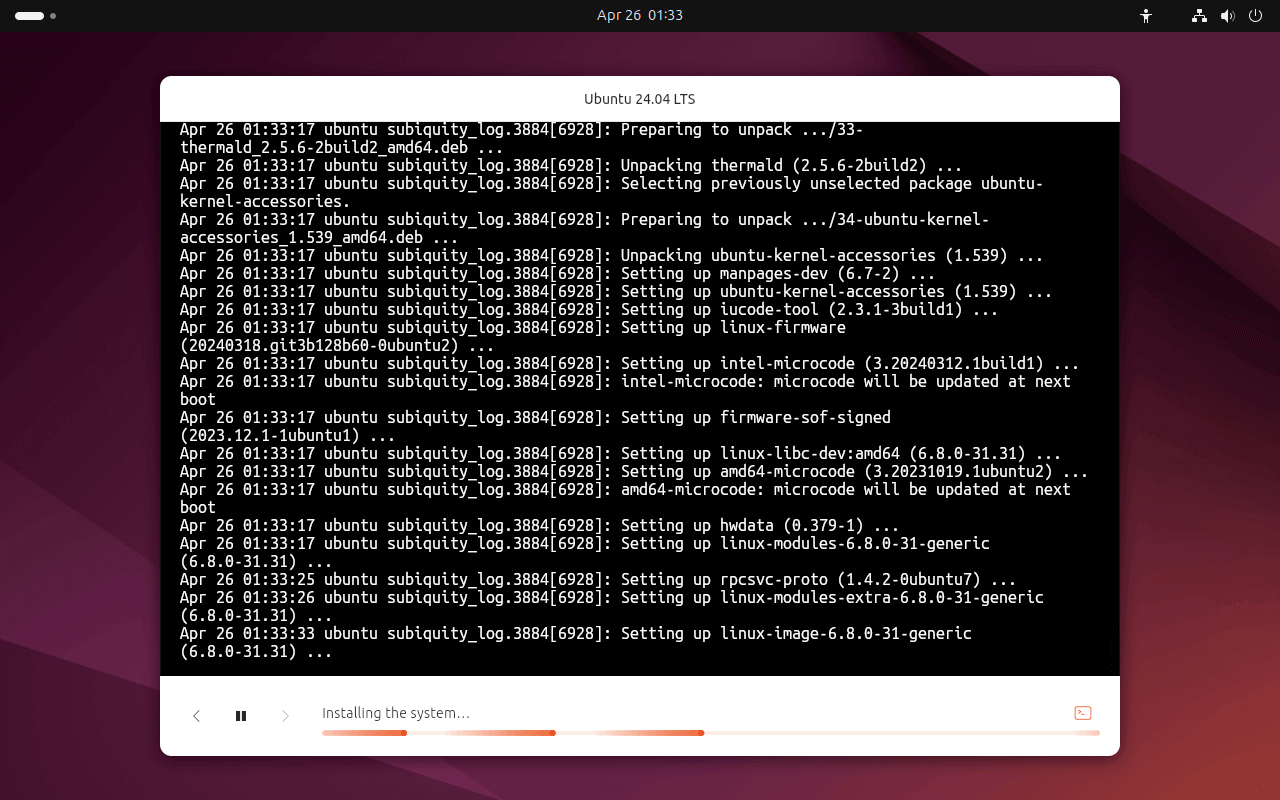Click the first segment of the progress bar
The image size is (1280, 800).
click(363, 733)
